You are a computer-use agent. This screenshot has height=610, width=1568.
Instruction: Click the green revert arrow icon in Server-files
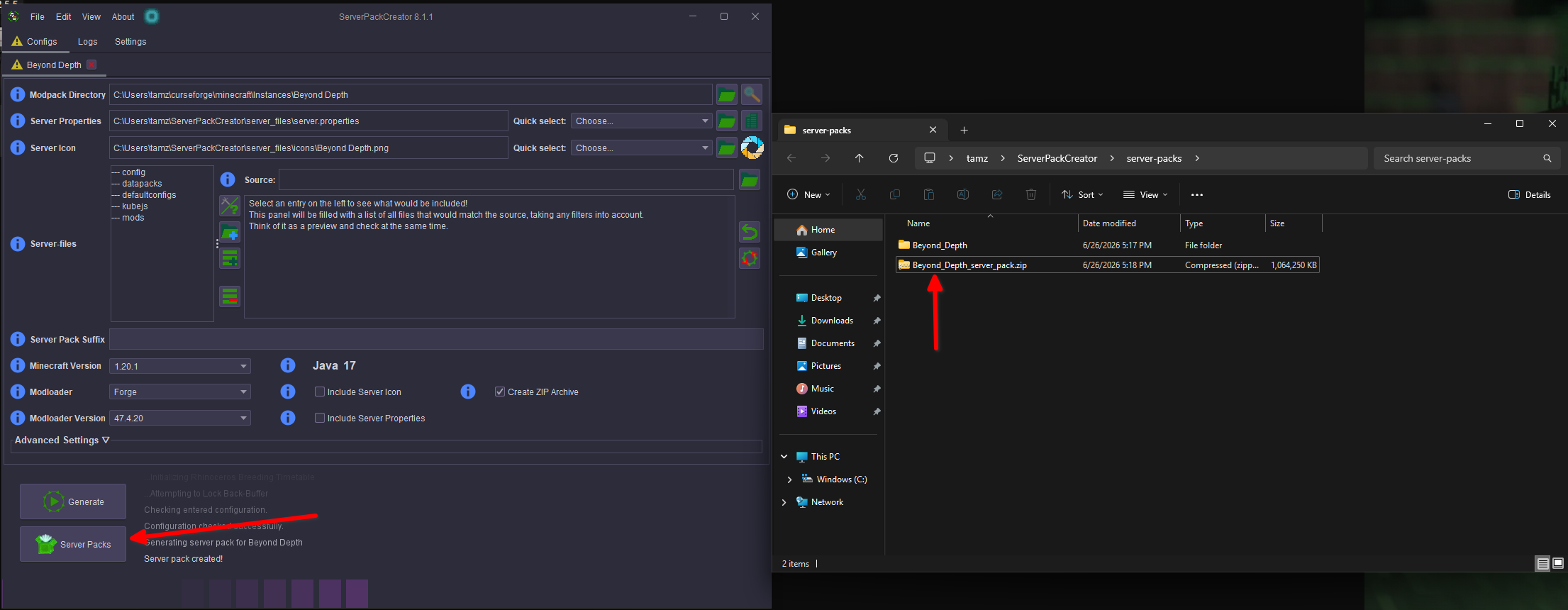point(750,232)
